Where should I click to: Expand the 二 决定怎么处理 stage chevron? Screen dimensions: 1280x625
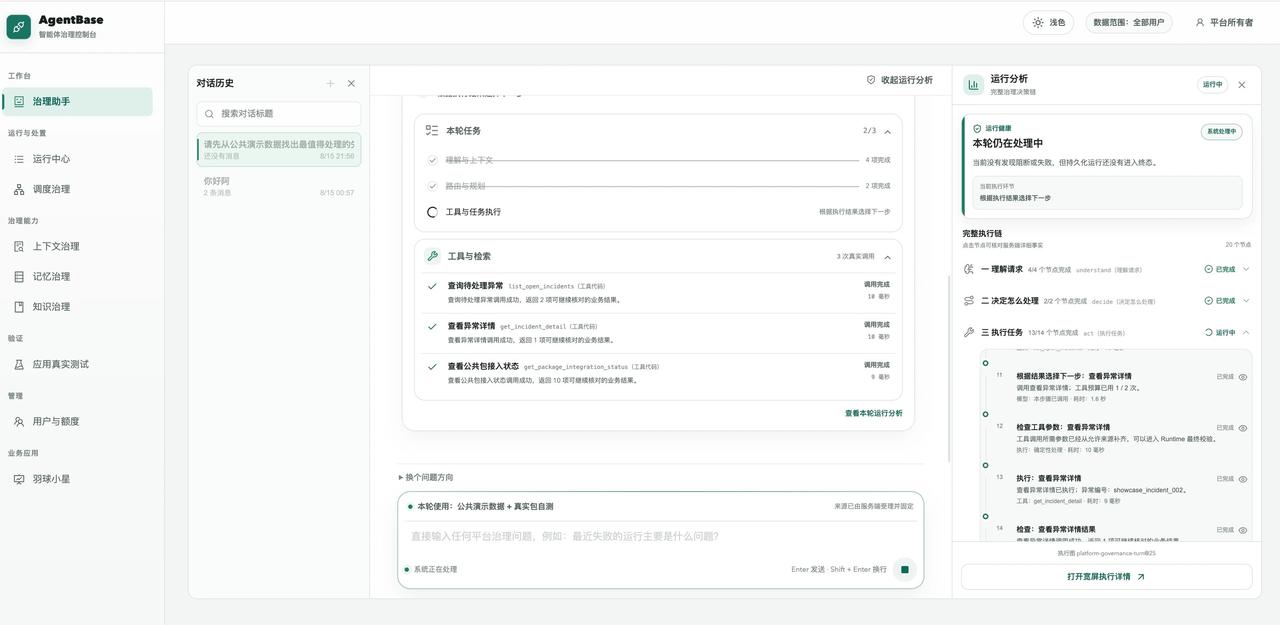(x=1245, y=301)
